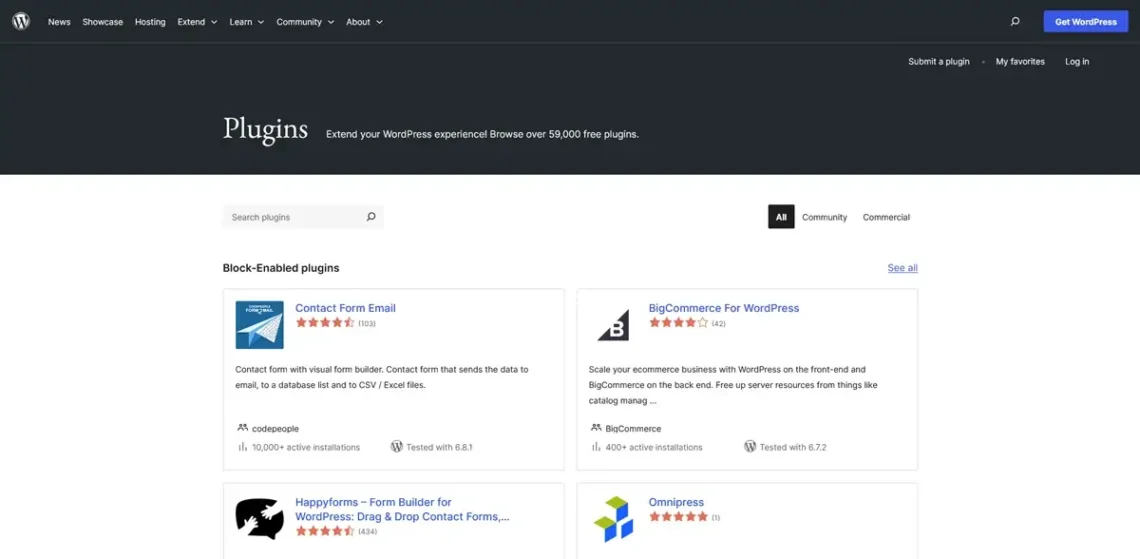Select the Community plugin filter tab
The height and width of the screenshot is (559, 1140).
(824, 217)
